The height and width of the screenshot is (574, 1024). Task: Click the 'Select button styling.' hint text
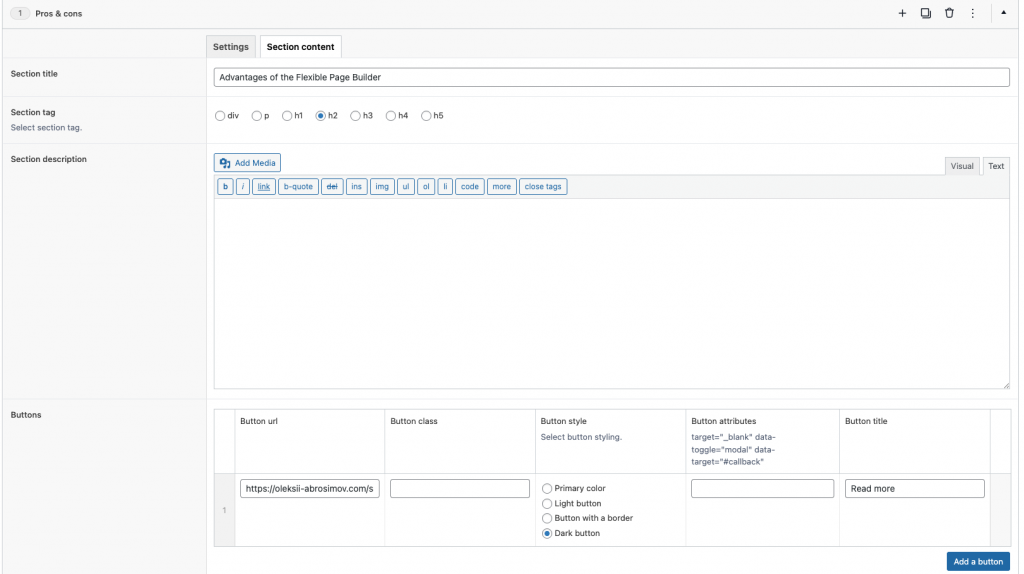tap(581, 437)
